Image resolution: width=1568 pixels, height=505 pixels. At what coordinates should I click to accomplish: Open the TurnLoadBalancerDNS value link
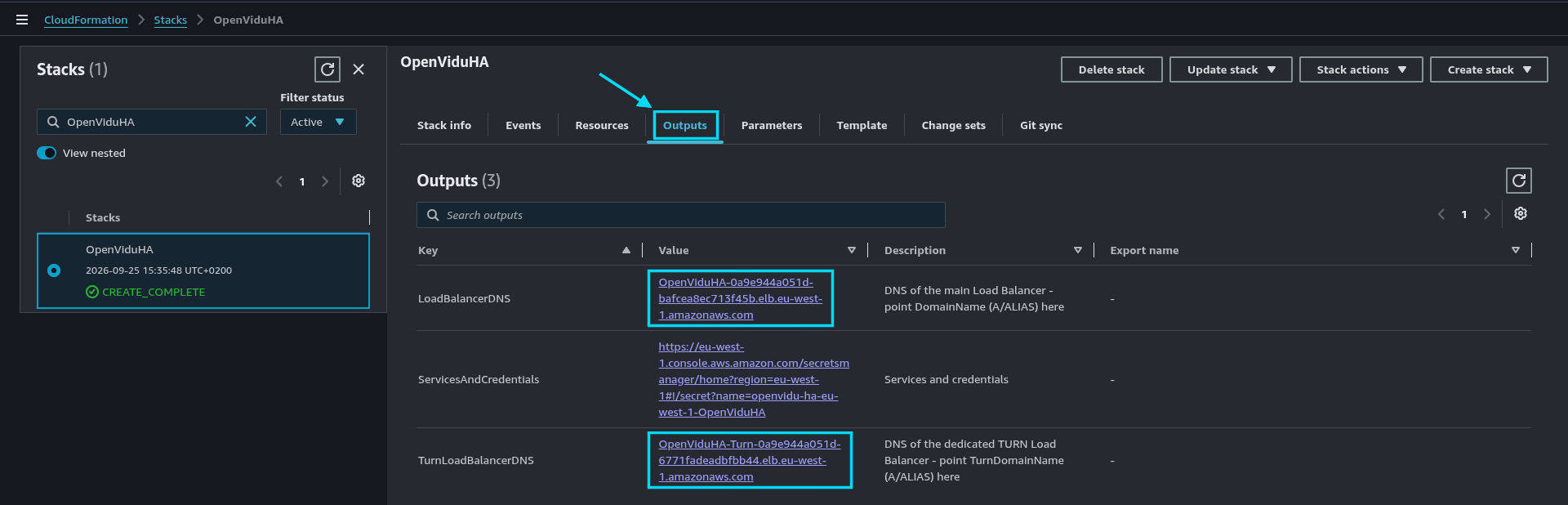click(x=750, y=460)
